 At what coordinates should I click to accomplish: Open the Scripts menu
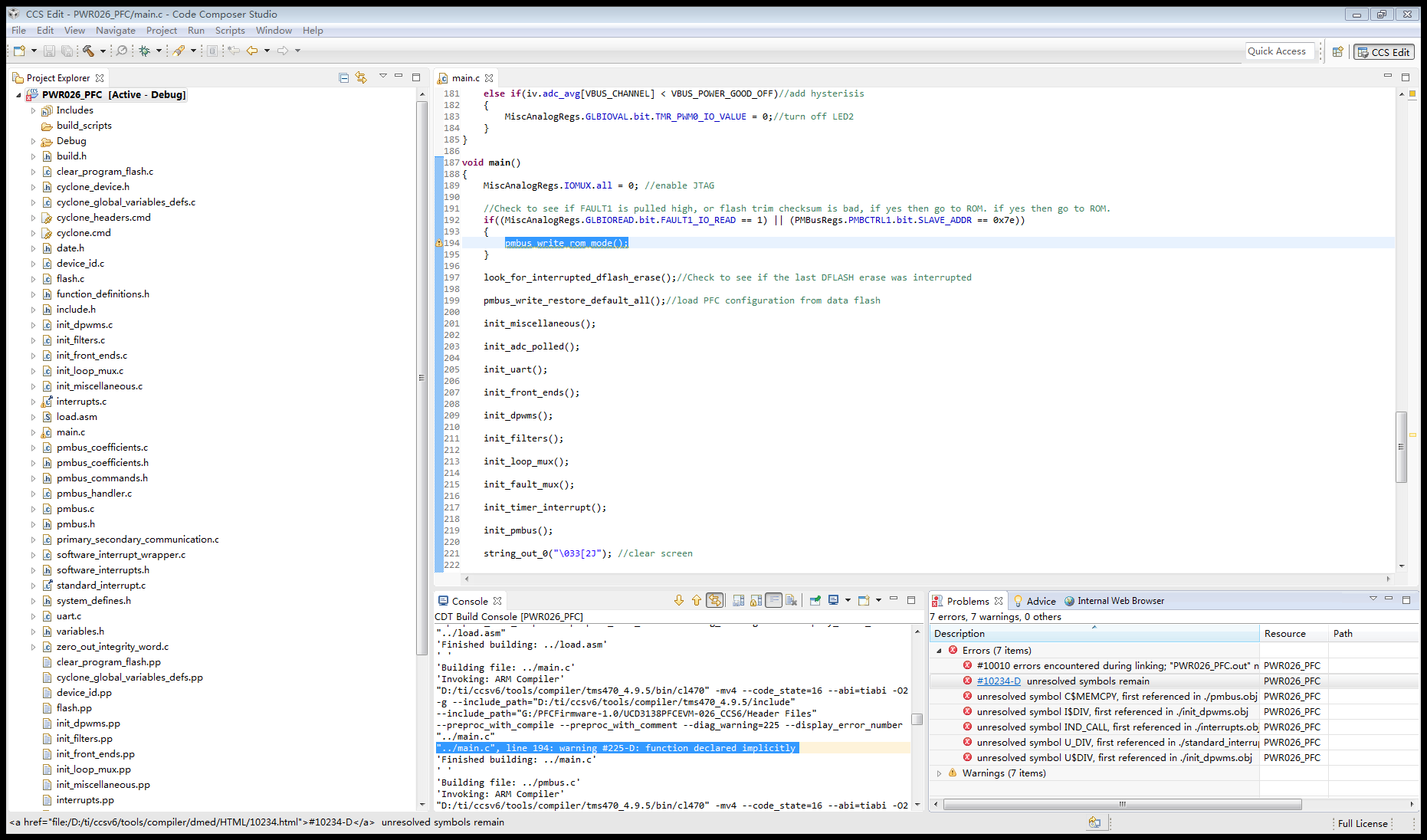pos(229,31)
